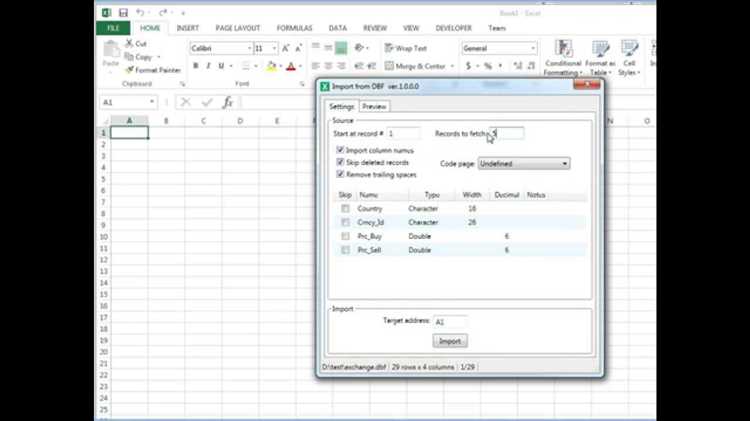Open the VIEW ribbon tab
This screenshot has height=421, width=750.
coord(410,28)
